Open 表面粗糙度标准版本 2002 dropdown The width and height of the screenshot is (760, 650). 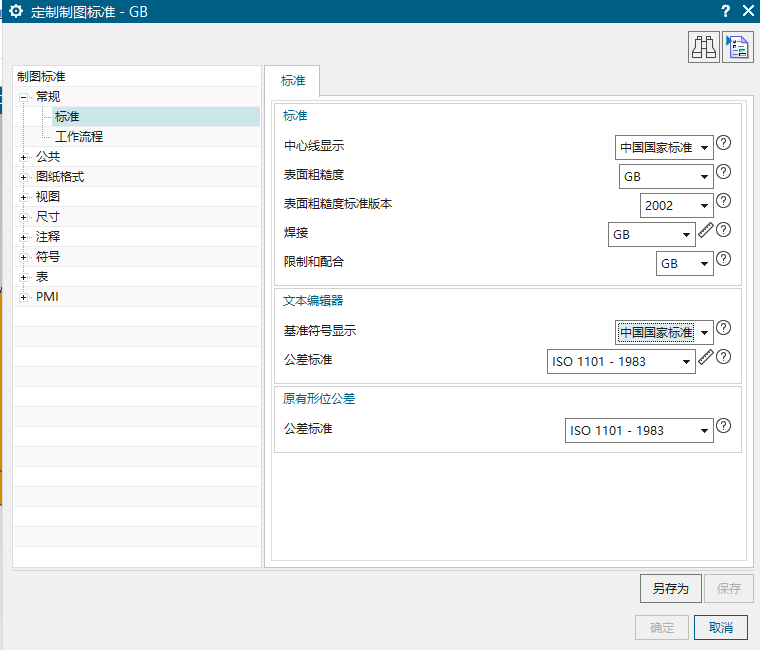point(676,206)
